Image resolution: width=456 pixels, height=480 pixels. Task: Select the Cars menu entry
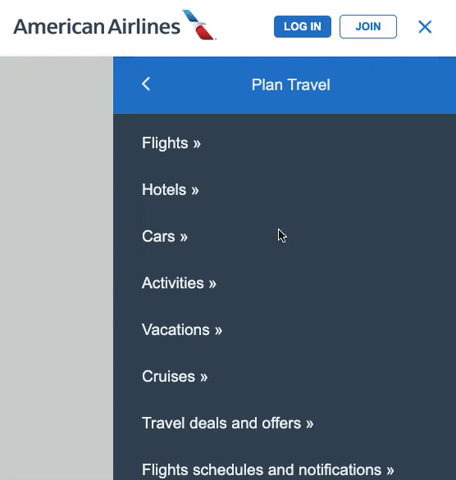[165, 236]
